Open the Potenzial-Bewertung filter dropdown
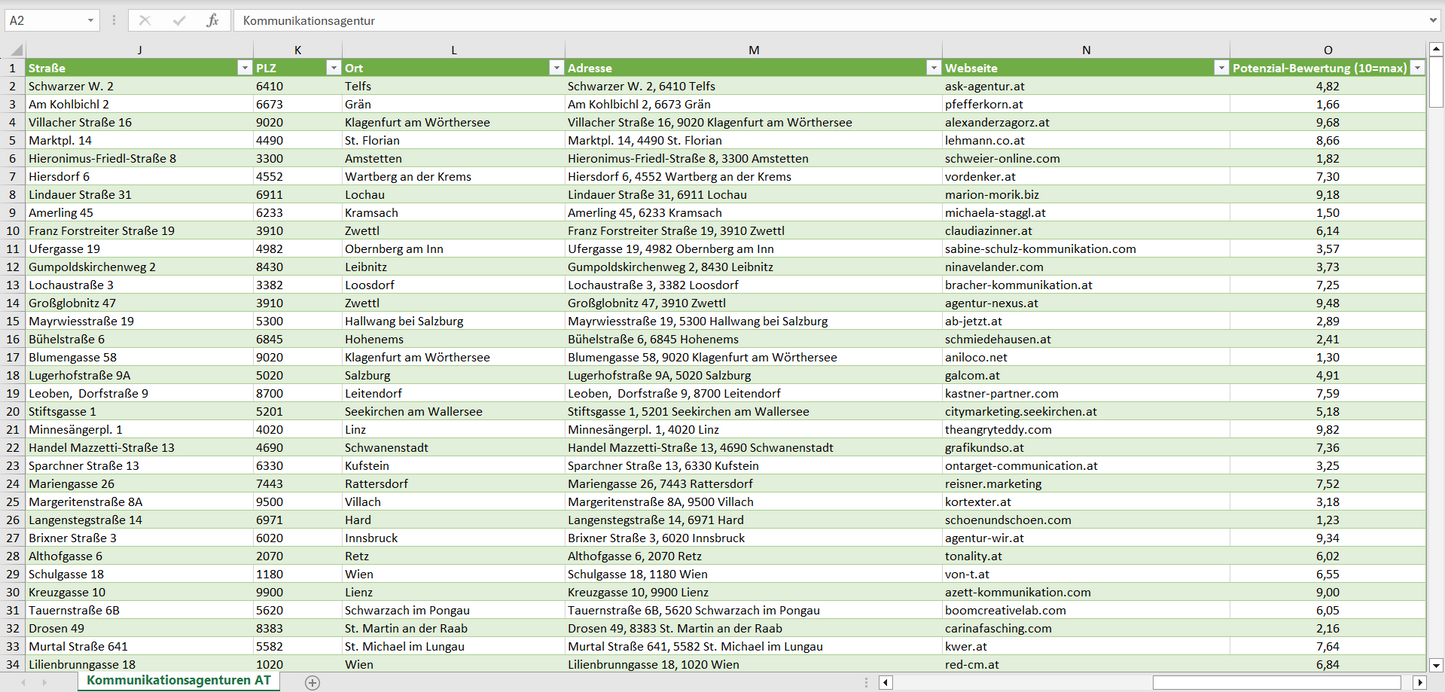This screenshot has height=692, width=1445. 1417,68
